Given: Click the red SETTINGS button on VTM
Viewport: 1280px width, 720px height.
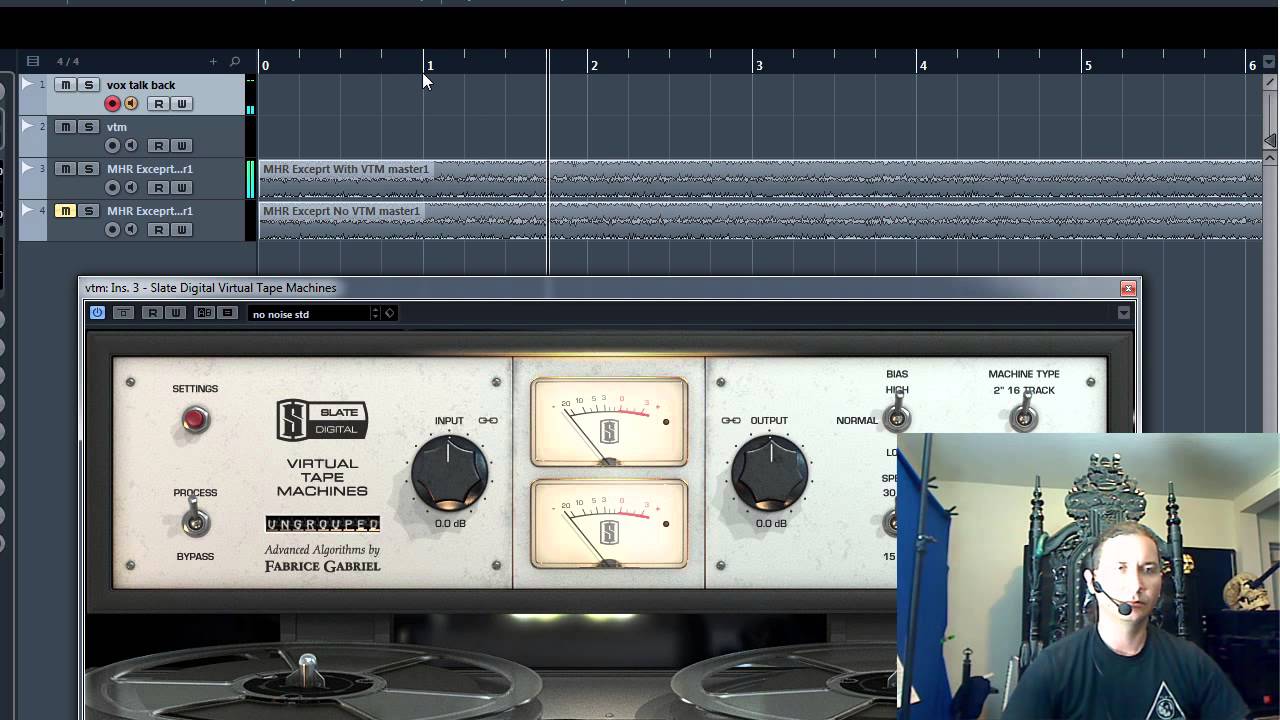Looking at the screenshot, I should tap(195, 420).
